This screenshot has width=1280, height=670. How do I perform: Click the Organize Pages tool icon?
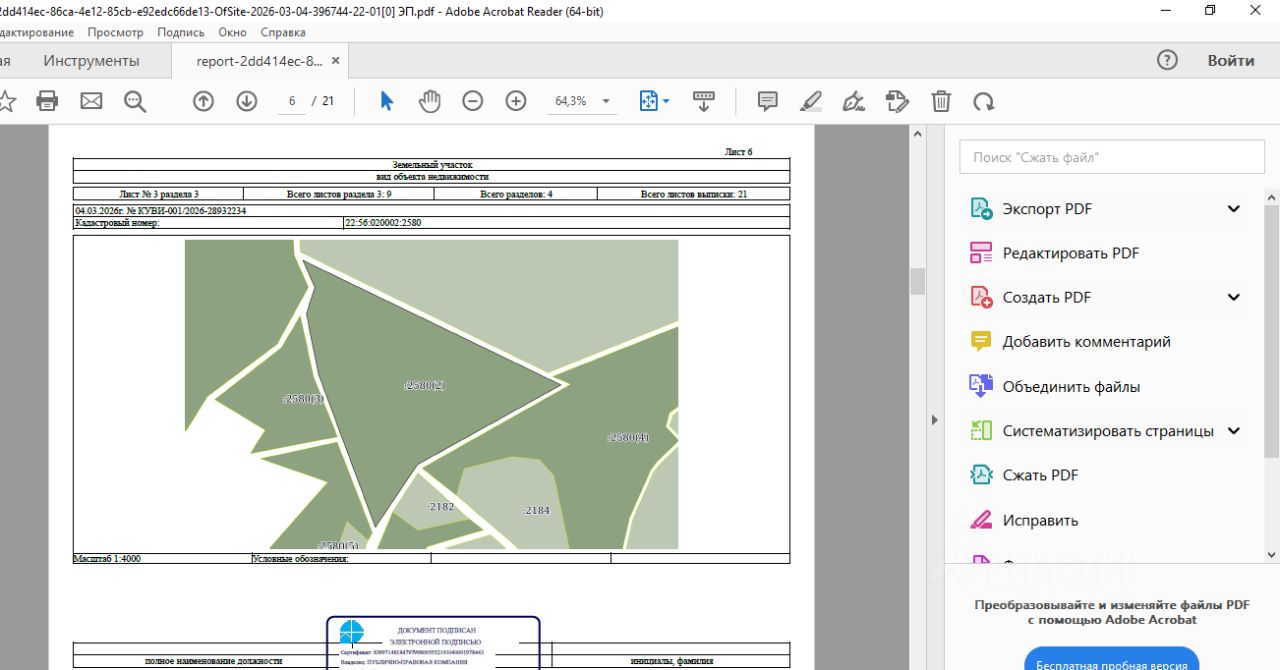981,431
